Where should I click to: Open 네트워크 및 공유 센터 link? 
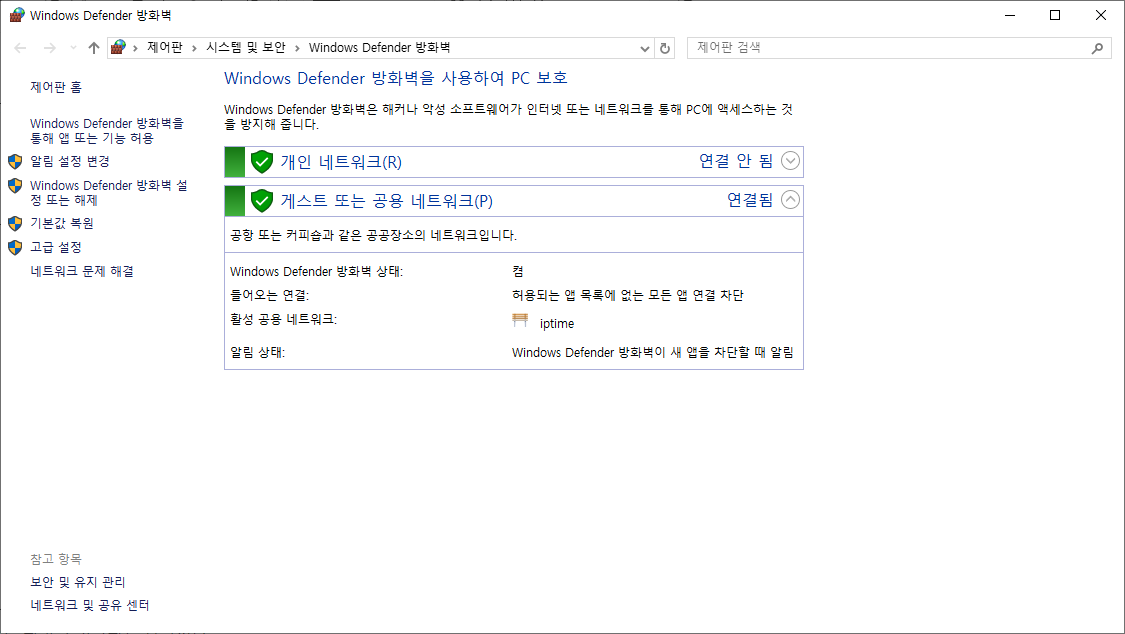tap(90, 605)
